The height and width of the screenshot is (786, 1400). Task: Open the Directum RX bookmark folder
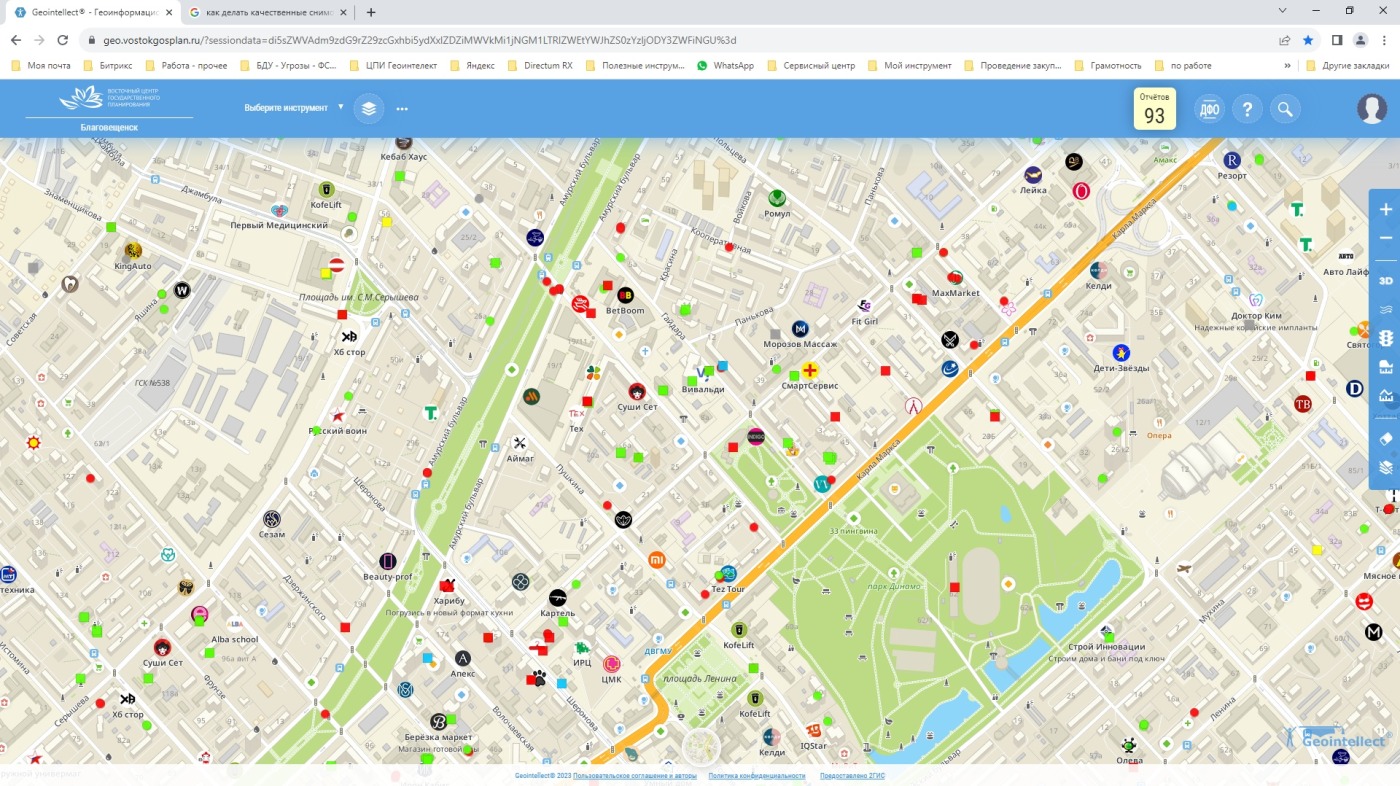click(x=540, y=66)
